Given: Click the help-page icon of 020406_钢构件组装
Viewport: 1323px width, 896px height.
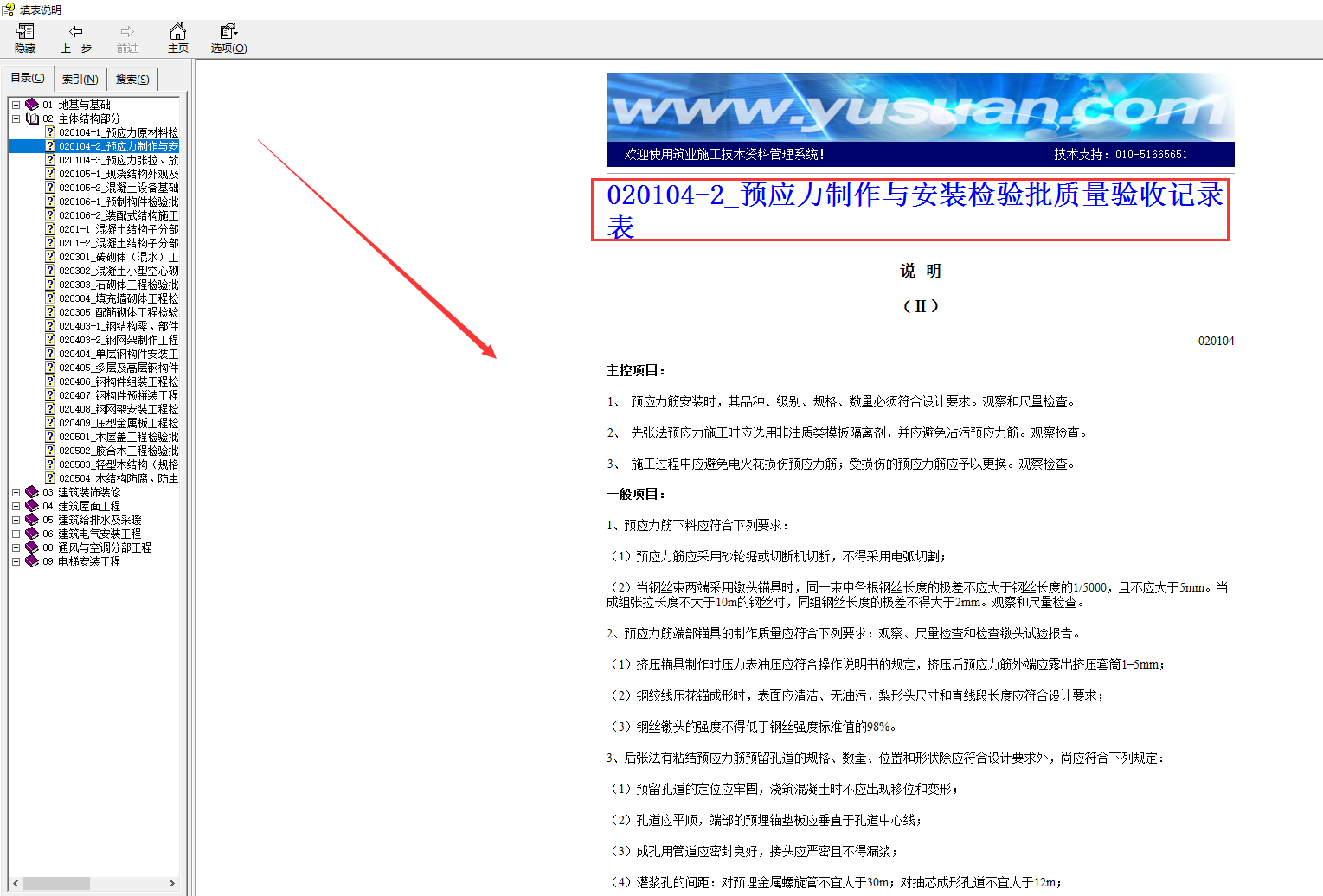Looking at the screenshot, I should 50,381.
